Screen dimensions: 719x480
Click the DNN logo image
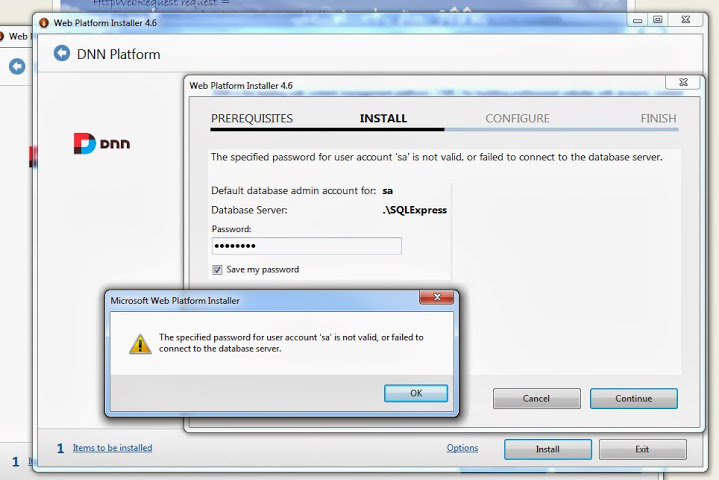pos(102,143)
